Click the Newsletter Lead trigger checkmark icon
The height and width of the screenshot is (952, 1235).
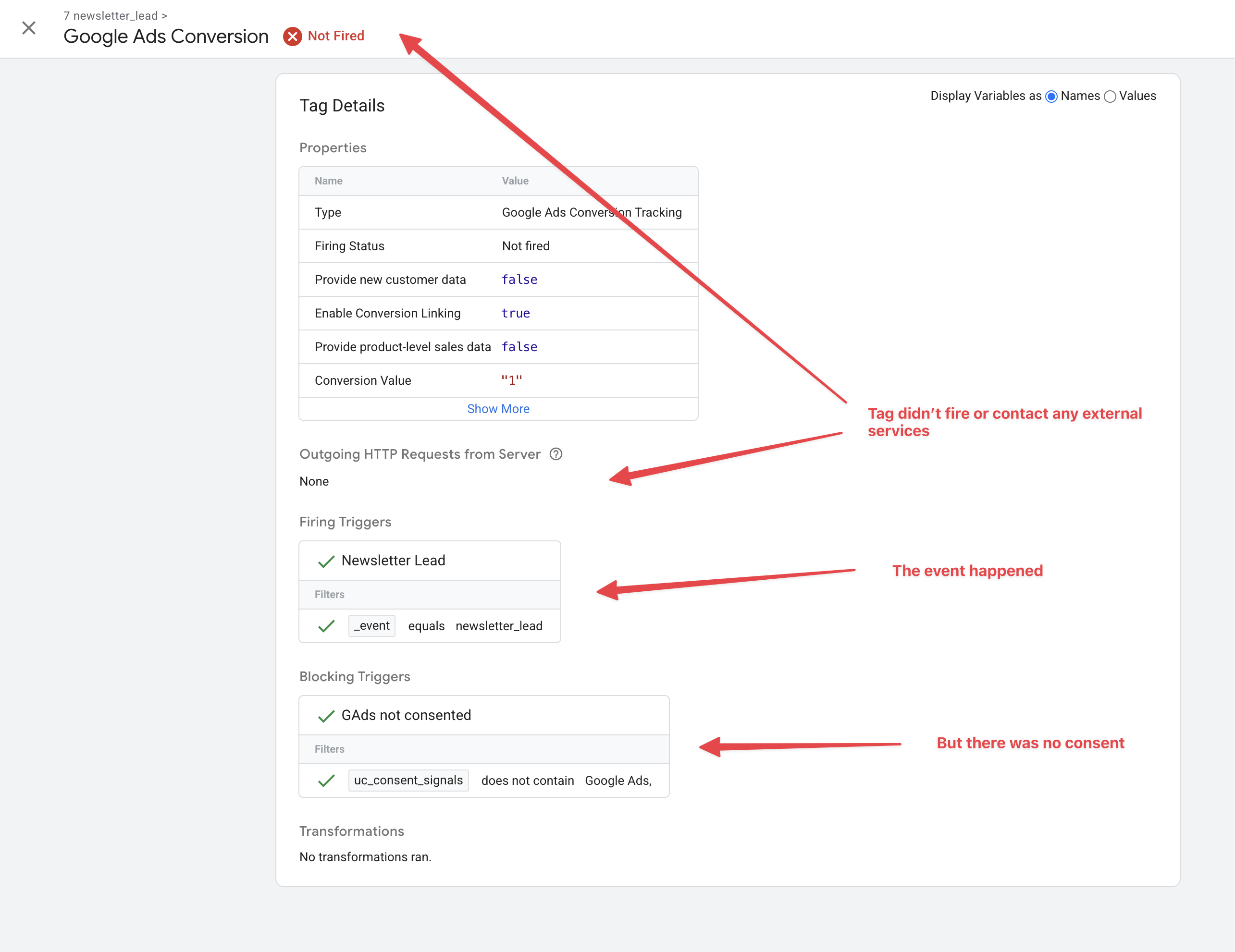(x=326, y=561)
